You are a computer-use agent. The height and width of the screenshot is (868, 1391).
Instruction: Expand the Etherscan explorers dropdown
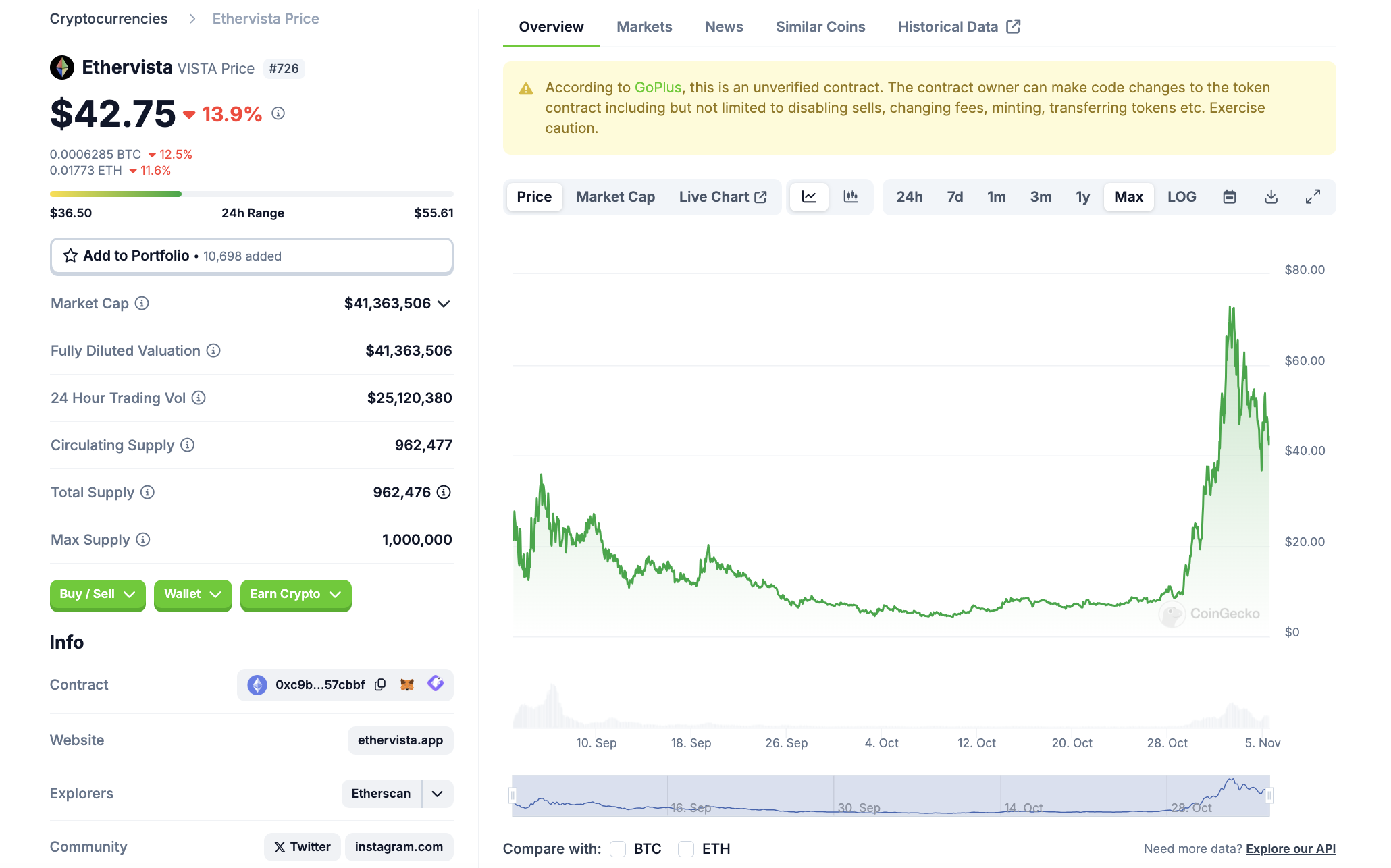point(438,793)
